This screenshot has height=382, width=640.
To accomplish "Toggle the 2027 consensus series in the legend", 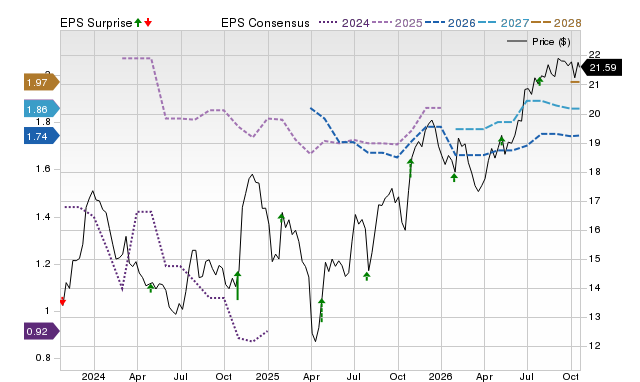I will (x=503, y=23).
